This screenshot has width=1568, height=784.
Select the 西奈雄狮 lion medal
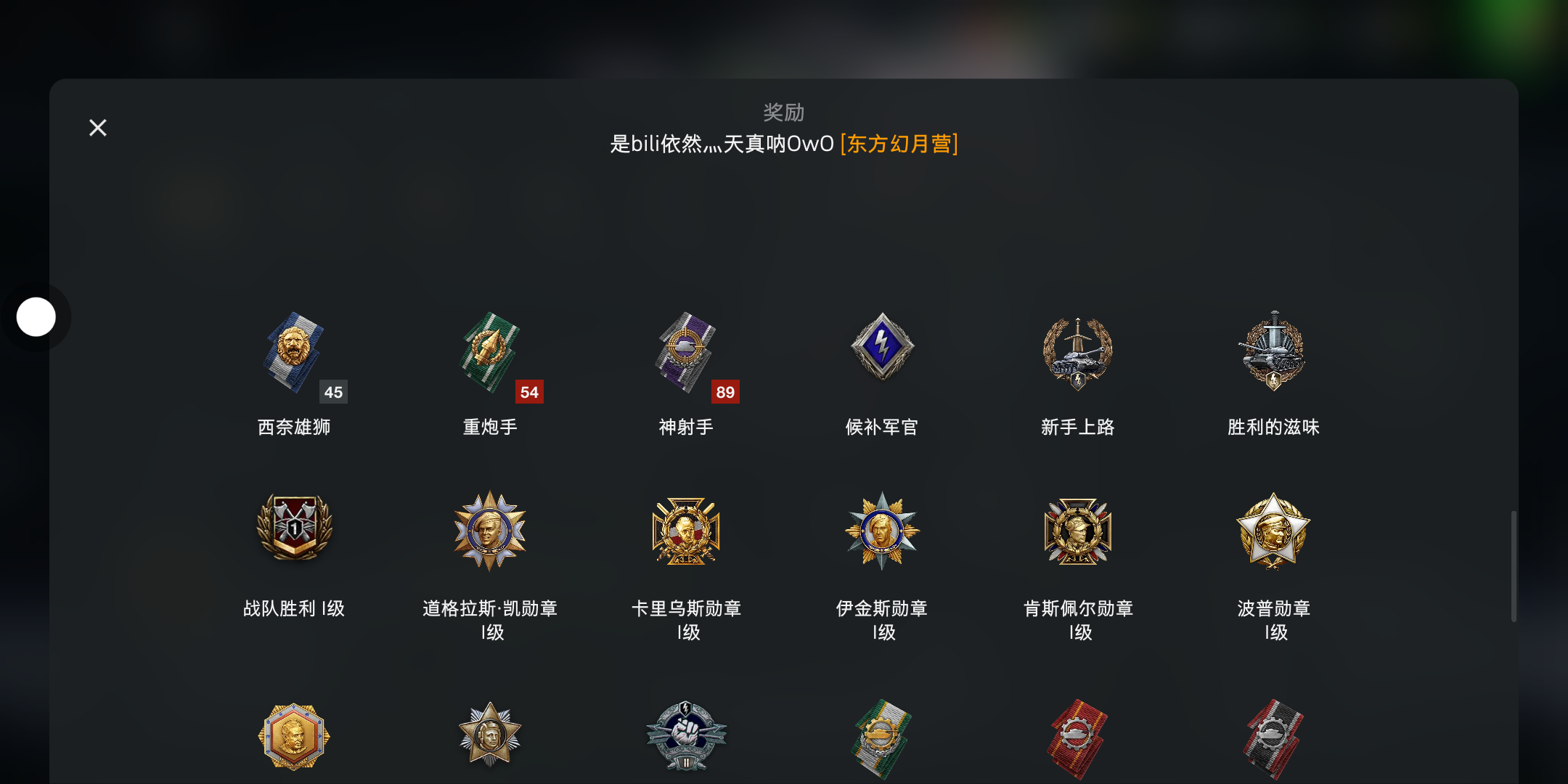click(294, 353)
